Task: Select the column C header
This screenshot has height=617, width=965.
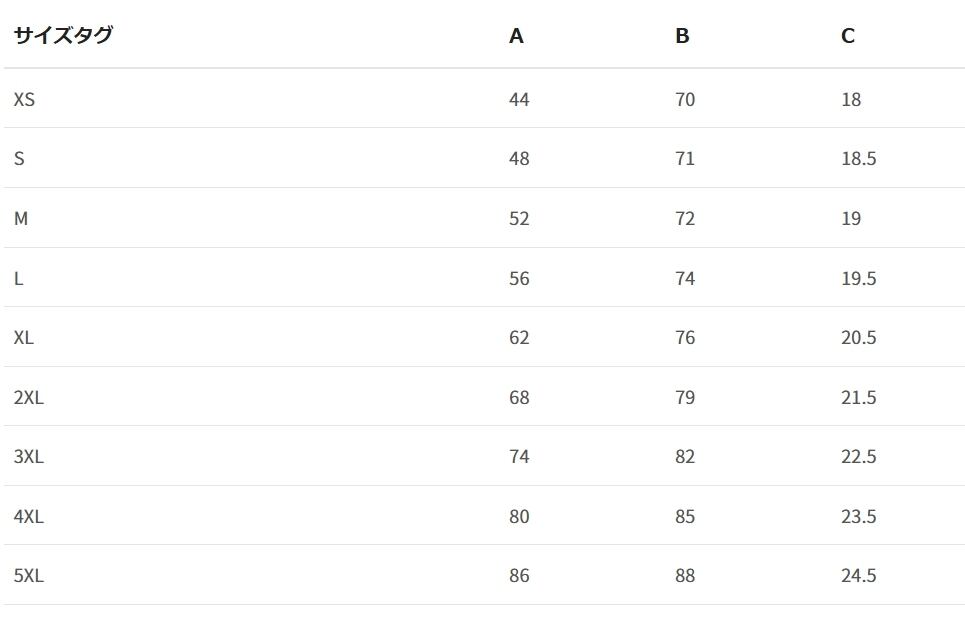Action: (847, 36)
